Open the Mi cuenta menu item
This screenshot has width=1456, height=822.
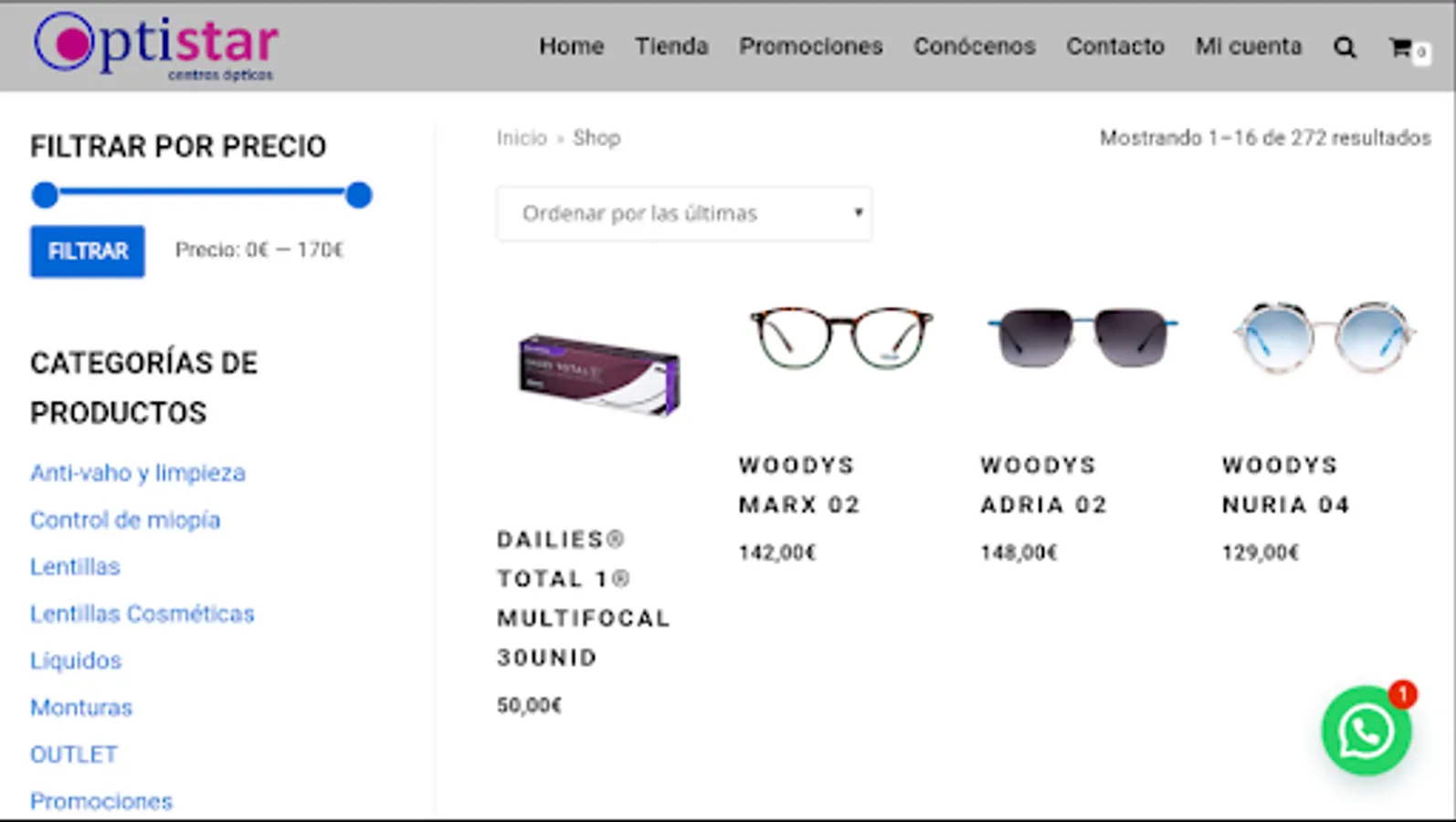coord(1248,47)
